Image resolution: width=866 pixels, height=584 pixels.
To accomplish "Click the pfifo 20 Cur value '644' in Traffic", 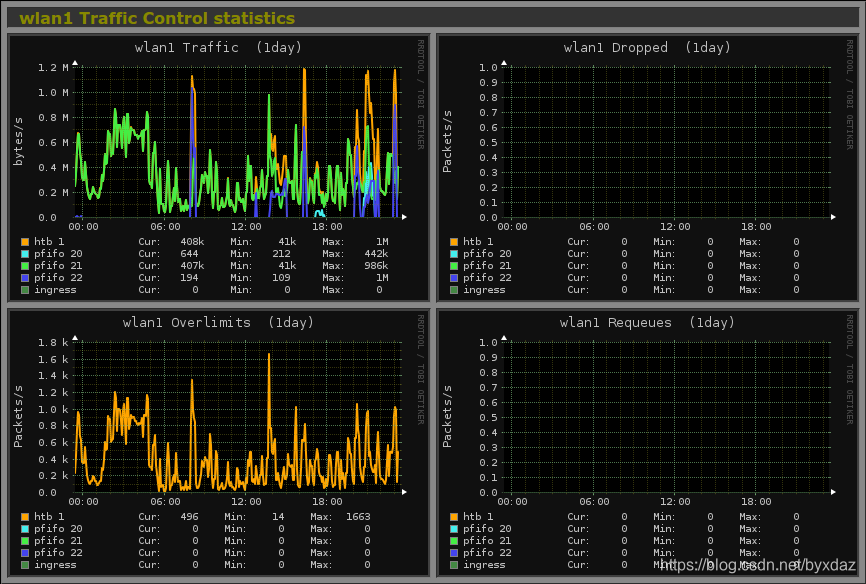I will coord(189,254).
